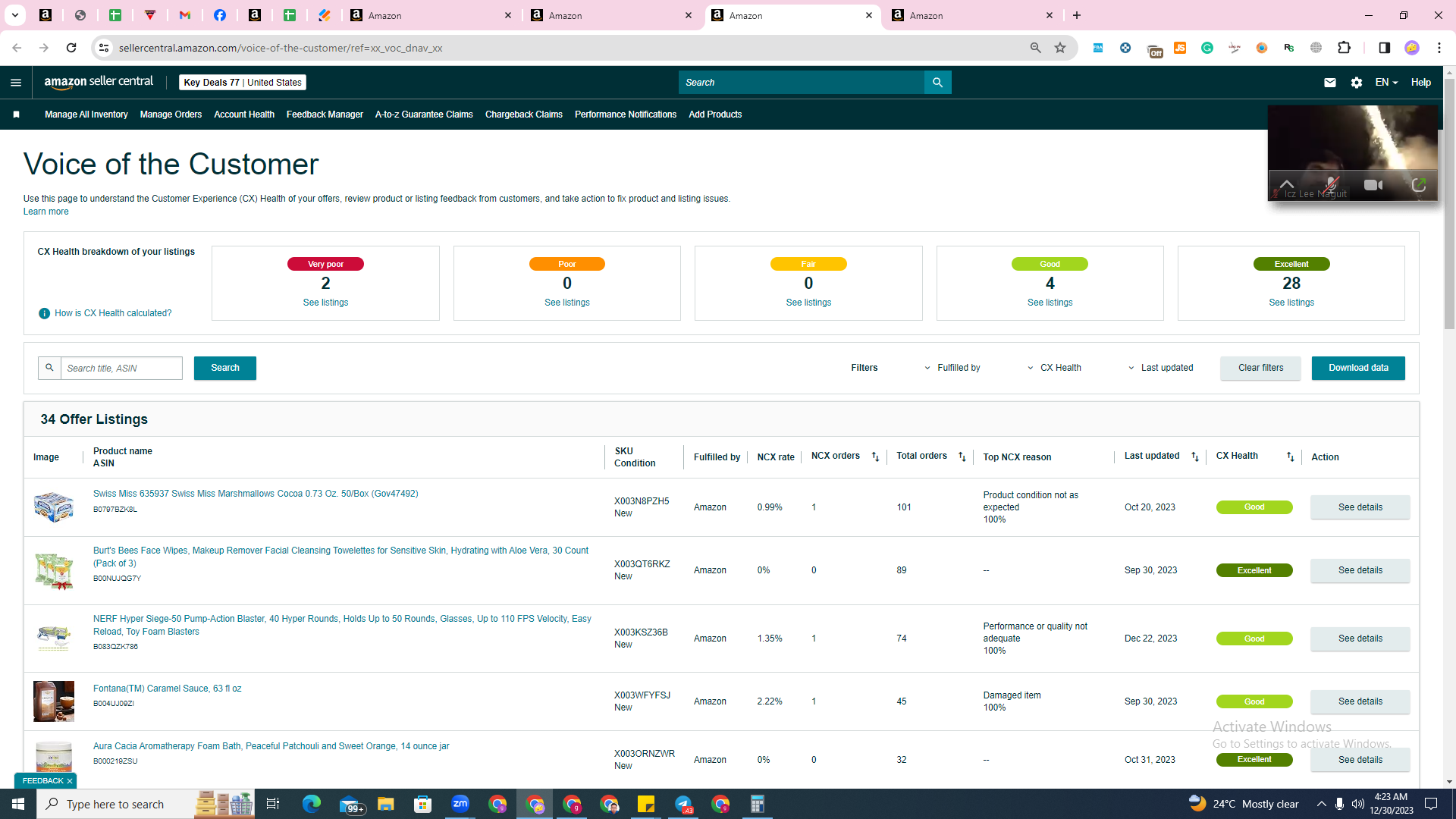Screen dimensions: 1456x819
Task: Click the Windows Start button
Action: tap(18, 804)
